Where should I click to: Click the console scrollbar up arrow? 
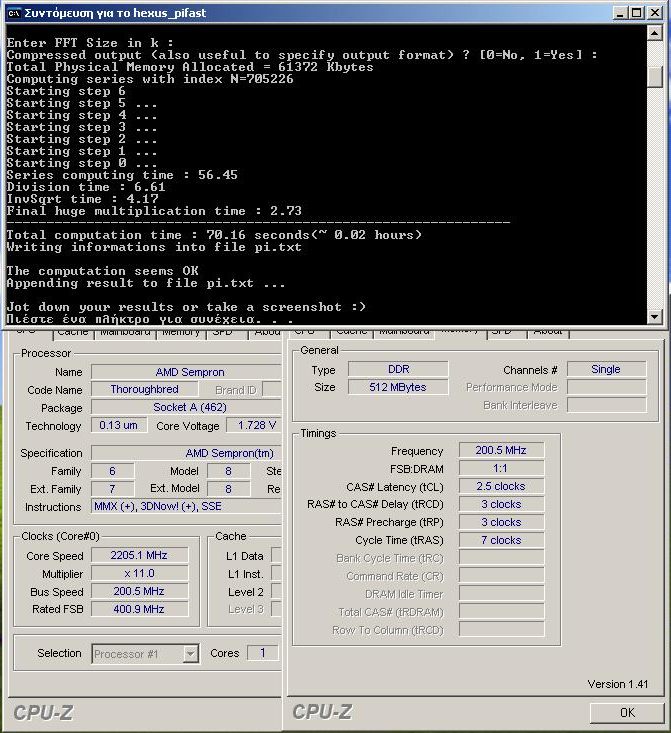click(654, 33)
